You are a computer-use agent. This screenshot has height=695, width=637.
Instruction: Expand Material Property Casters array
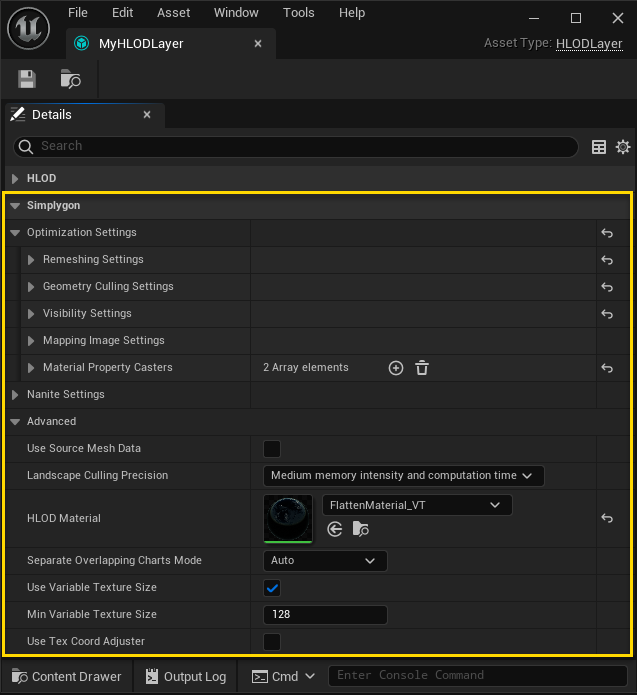31,368
